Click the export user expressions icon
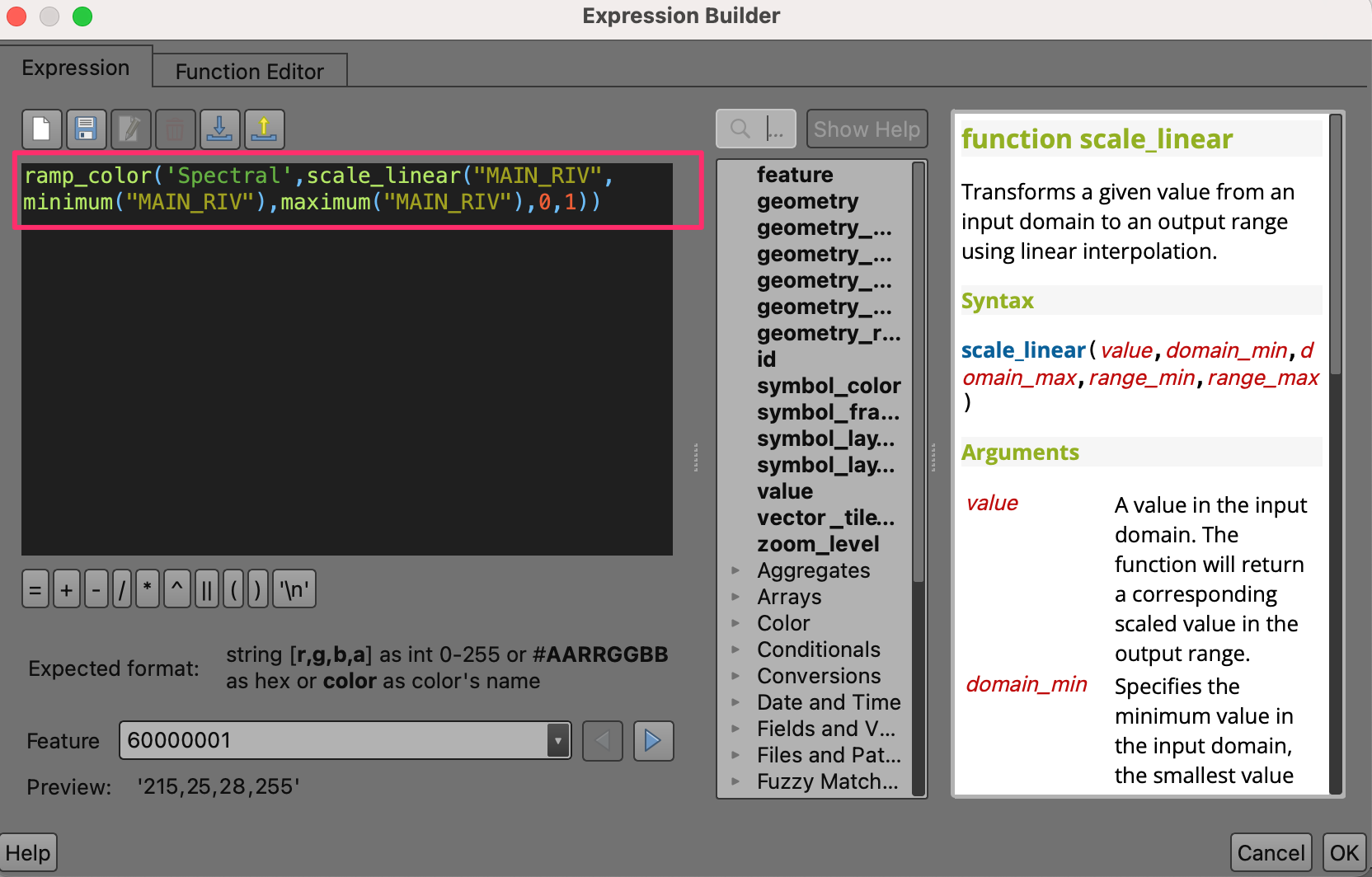1372x877 pixels. pyautogui.click(x=264, y=129)
